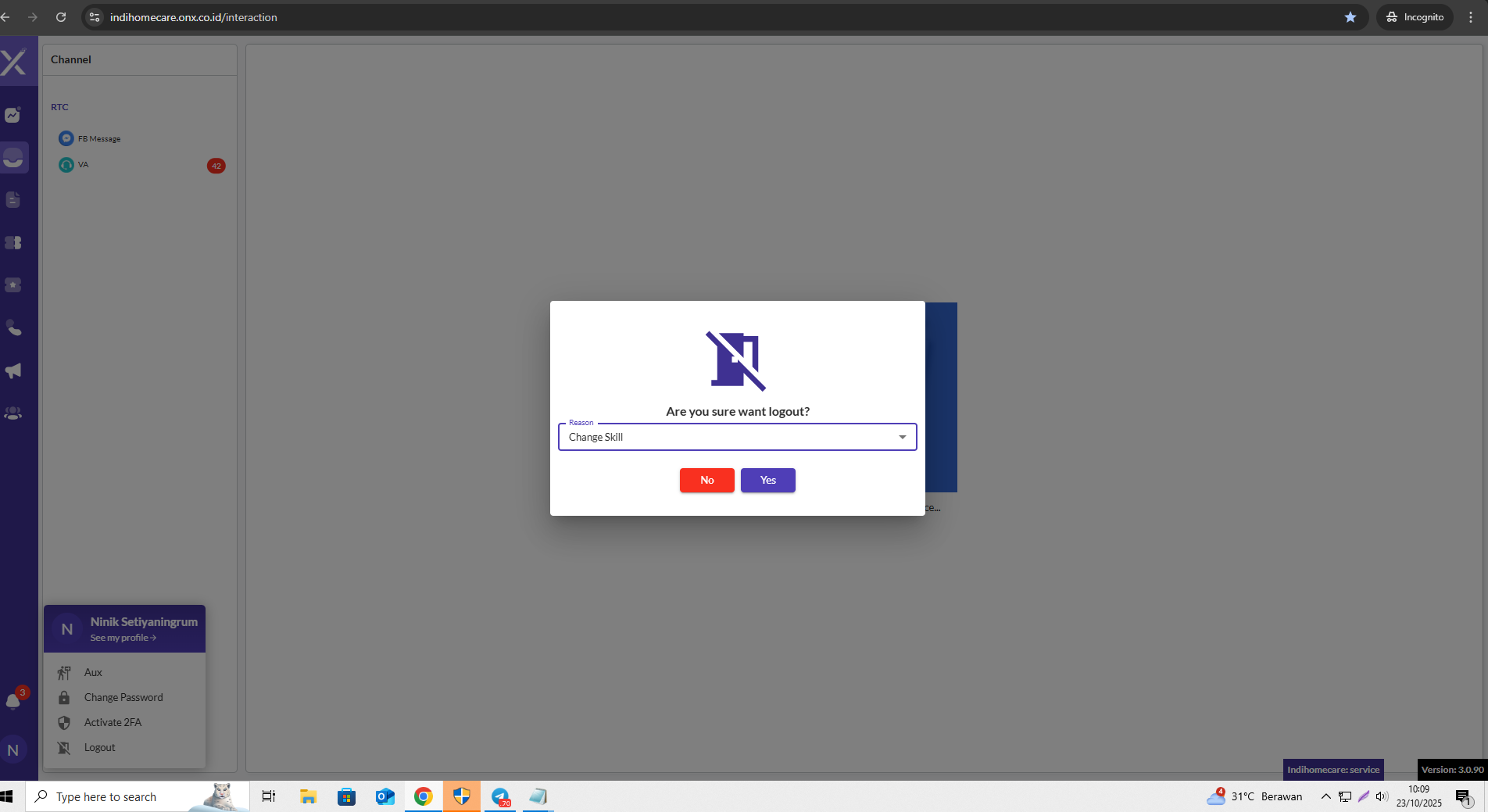
Task: Click See my profile link
Action: [123, 638]
